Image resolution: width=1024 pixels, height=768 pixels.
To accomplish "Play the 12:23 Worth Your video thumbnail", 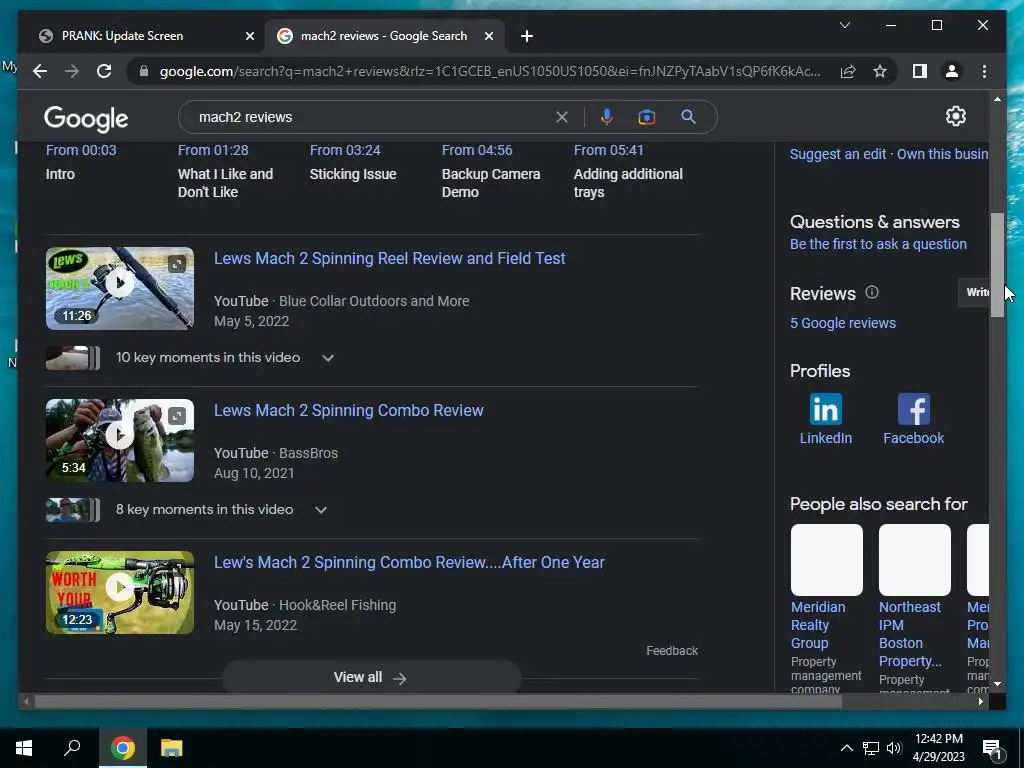I will click(x=120, y=592).
